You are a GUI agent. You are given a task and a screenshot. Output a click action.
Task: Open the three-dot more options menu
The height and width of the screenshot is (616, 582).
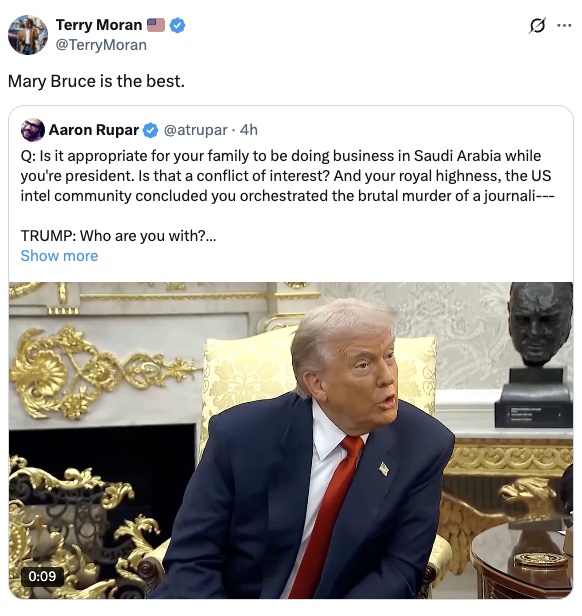[564, 26]
